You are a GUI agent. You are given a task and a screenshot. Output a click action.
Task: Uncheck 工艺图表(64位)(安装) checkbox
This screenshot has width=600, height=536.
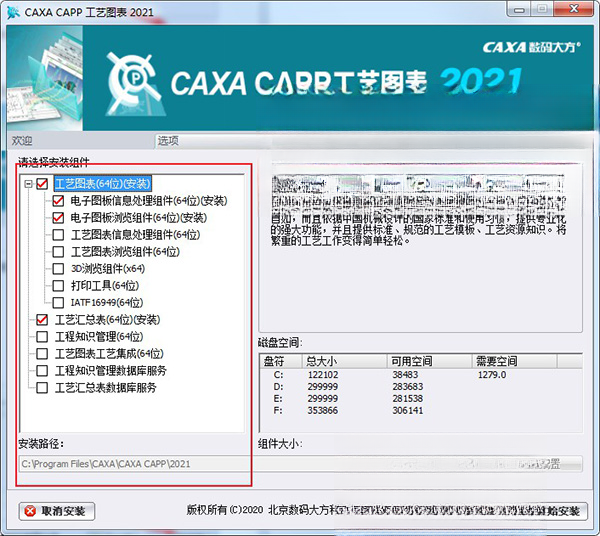pos(42,184)
